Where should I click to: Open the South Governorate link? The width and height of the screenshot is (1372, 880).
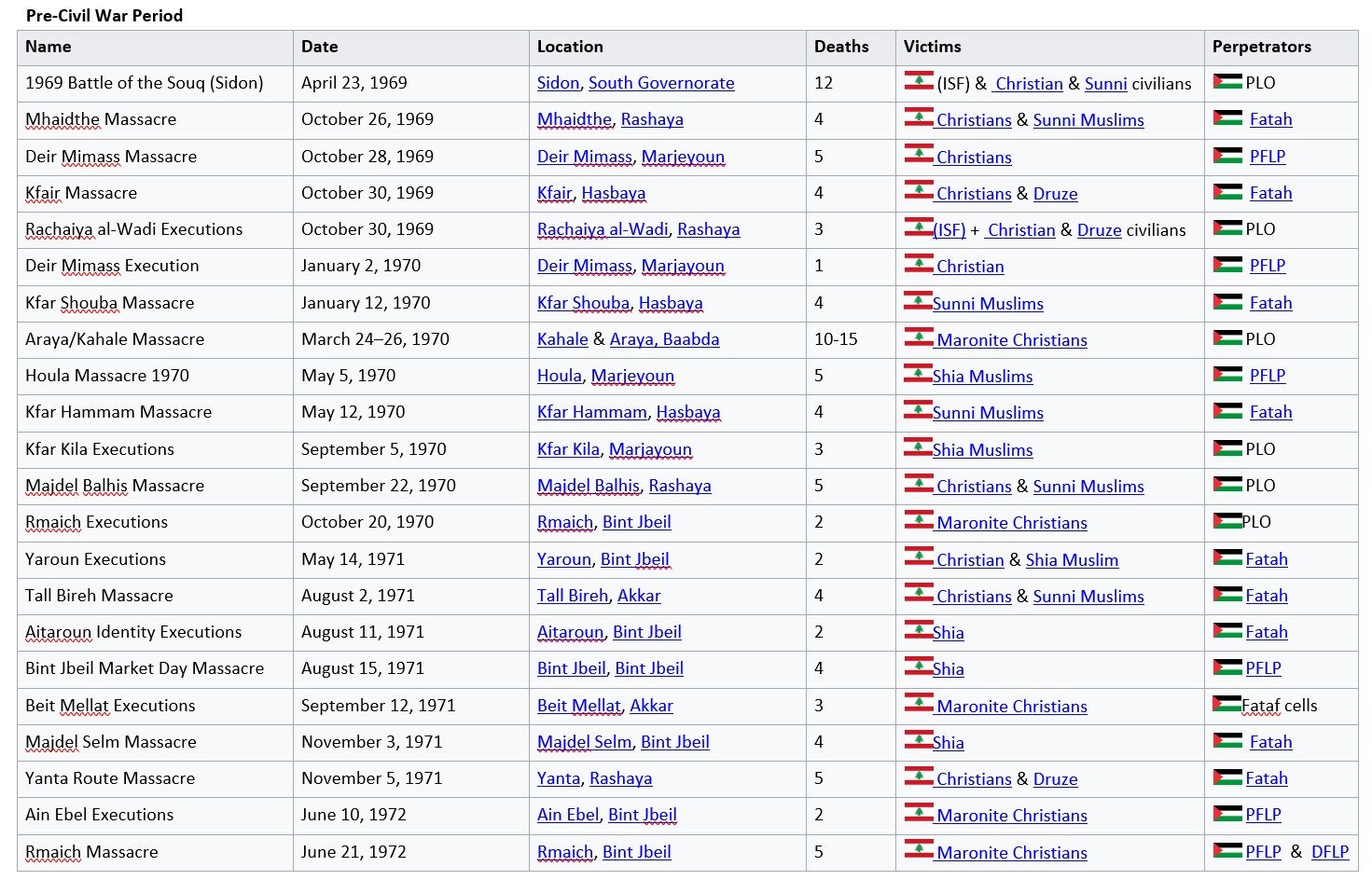(661, 83)
